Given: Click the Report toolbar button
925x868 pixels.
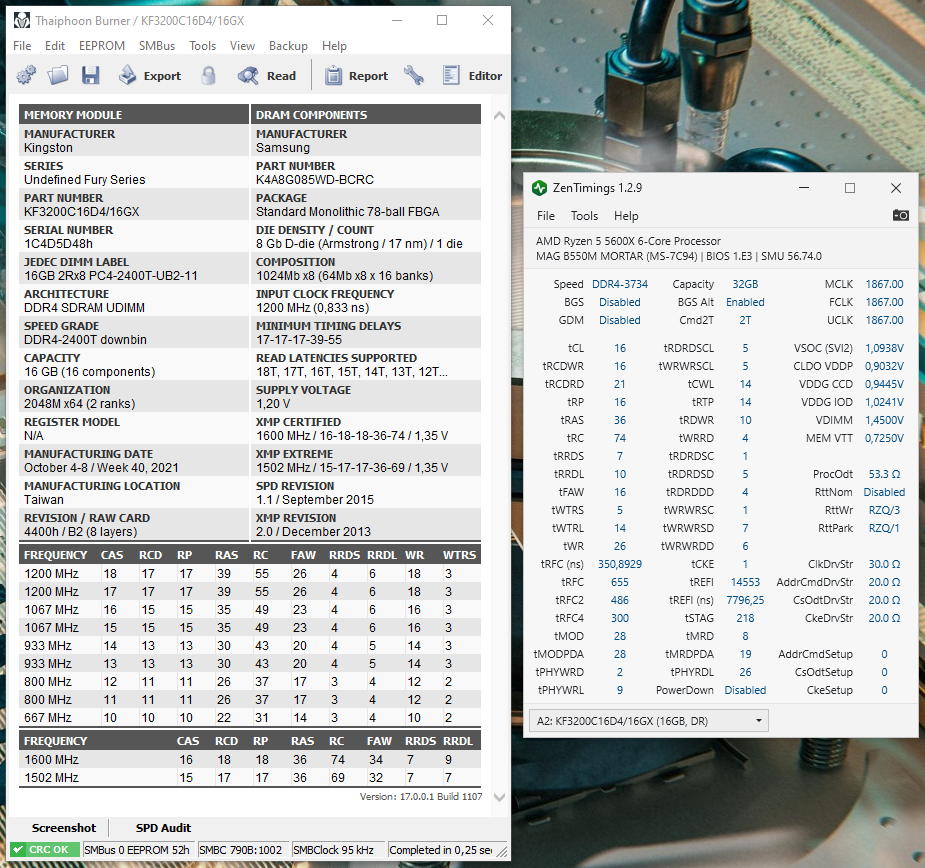Looking at the screenshot, I should pyautogui.click(x=356, y=76).
